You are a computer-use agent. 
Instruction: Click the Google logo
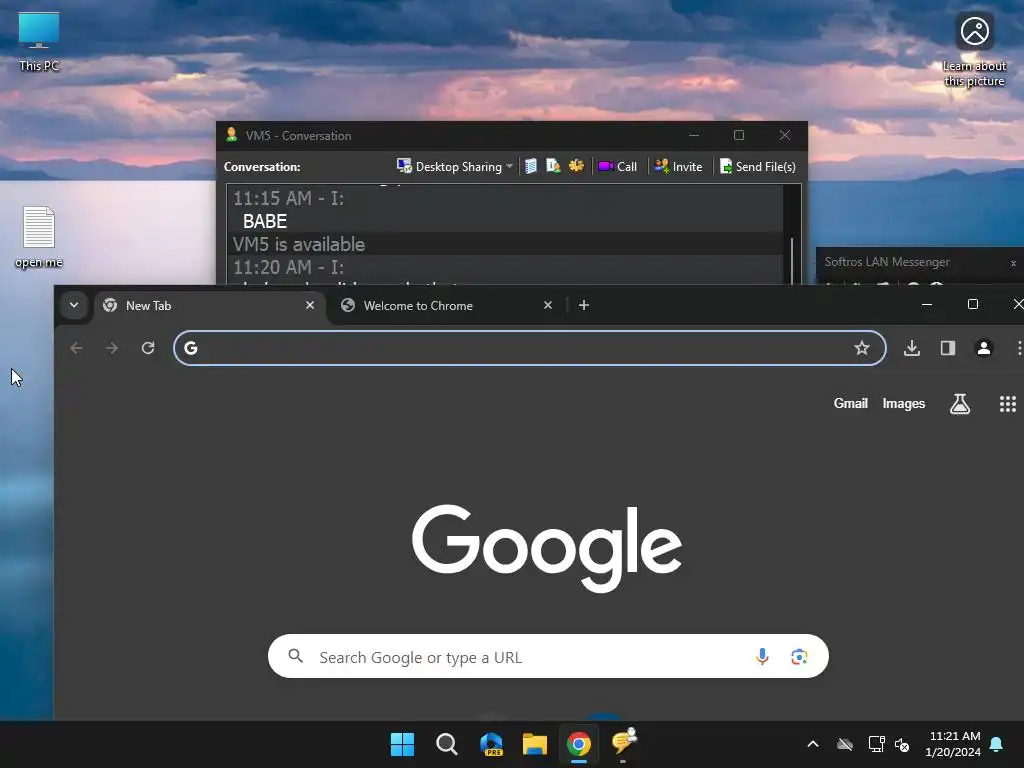point(547,549)
